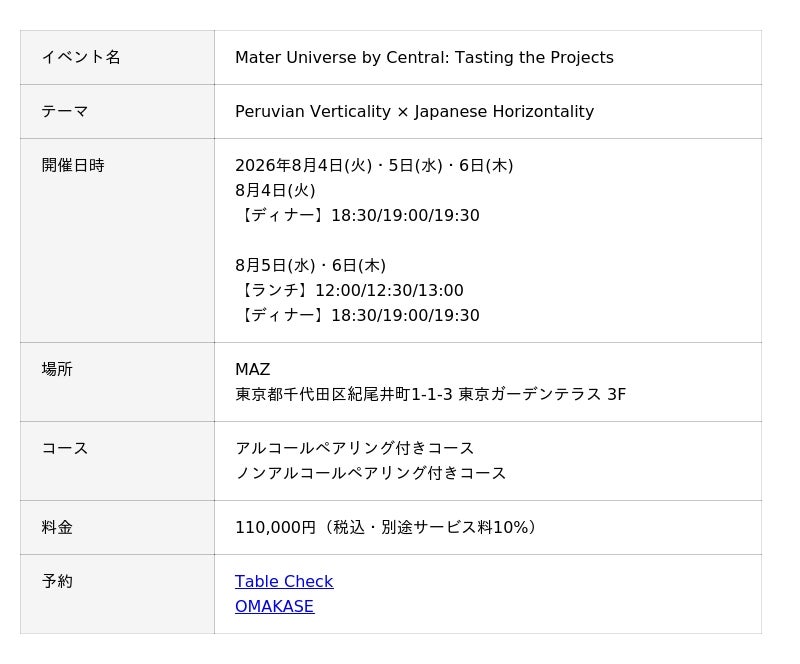The image size is (800, 664).
Task: Click the event name Mater Universe text
Action: pos(424,57)
